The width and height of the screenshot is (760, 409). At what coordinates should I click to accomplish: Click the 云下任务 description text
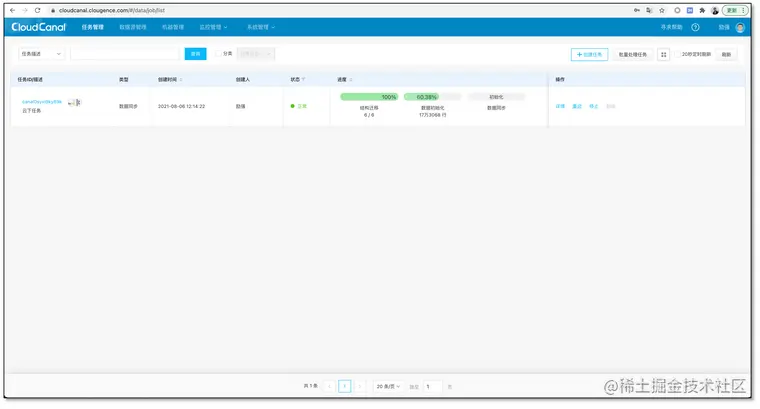pos(32,111)
